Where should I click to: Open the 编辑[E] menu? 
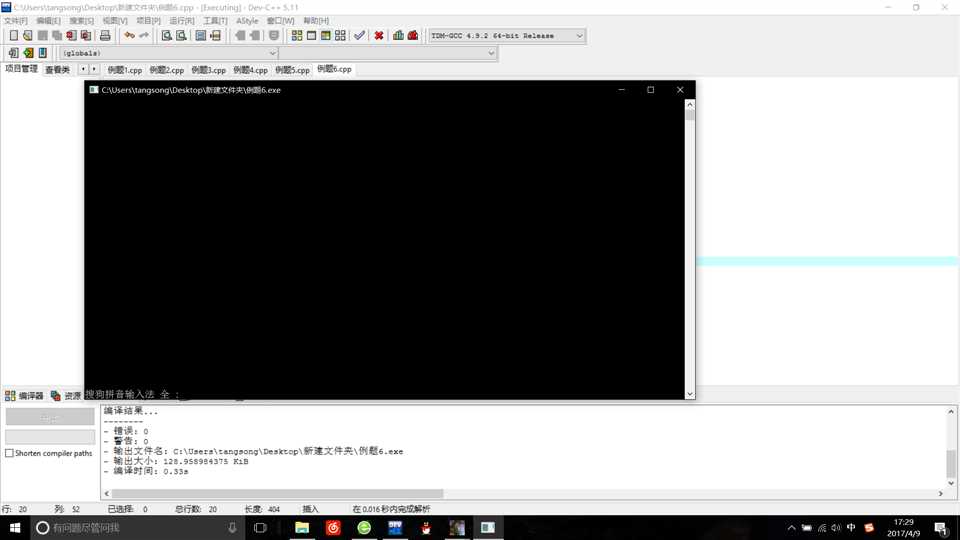(x=48, y=21)
